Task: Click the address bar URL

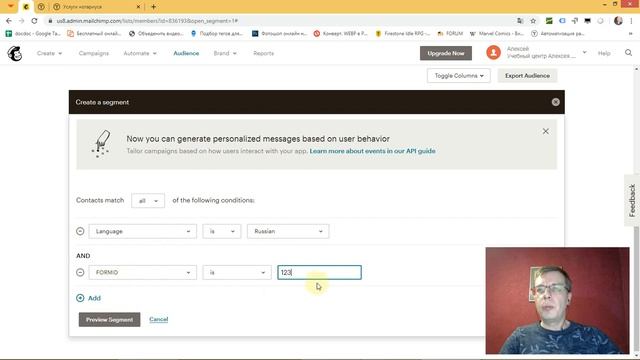Action: (x=147, y=21)
